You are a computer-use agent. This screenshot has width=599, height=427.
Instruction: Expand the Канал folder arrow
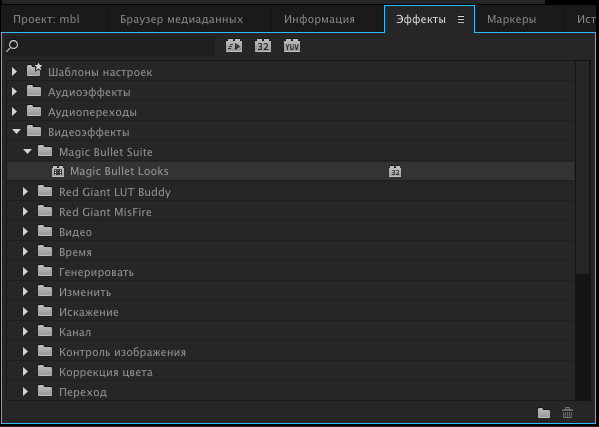[26, 331]
